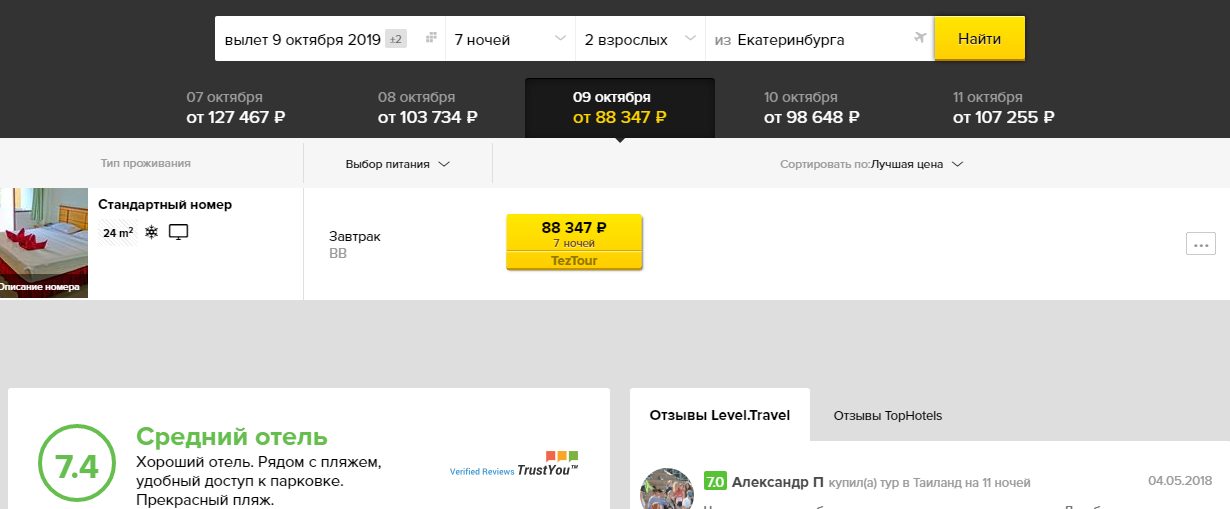The image size is (1230, 509).
Task: Click the 7.4 hotel rating circle
Action: coord(77,467)
